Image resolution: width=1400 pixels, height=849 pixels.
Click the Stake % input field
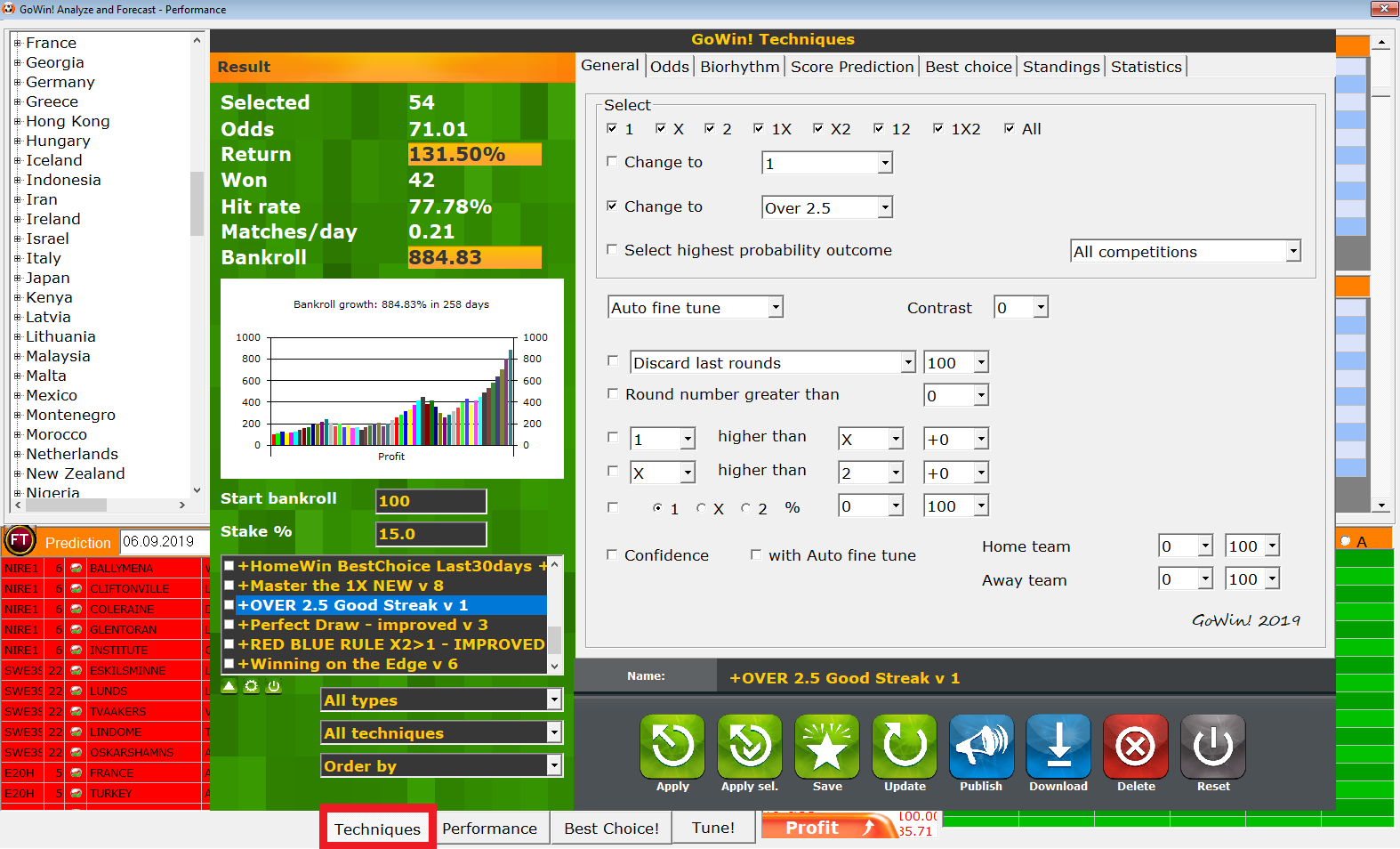[431, 534]
